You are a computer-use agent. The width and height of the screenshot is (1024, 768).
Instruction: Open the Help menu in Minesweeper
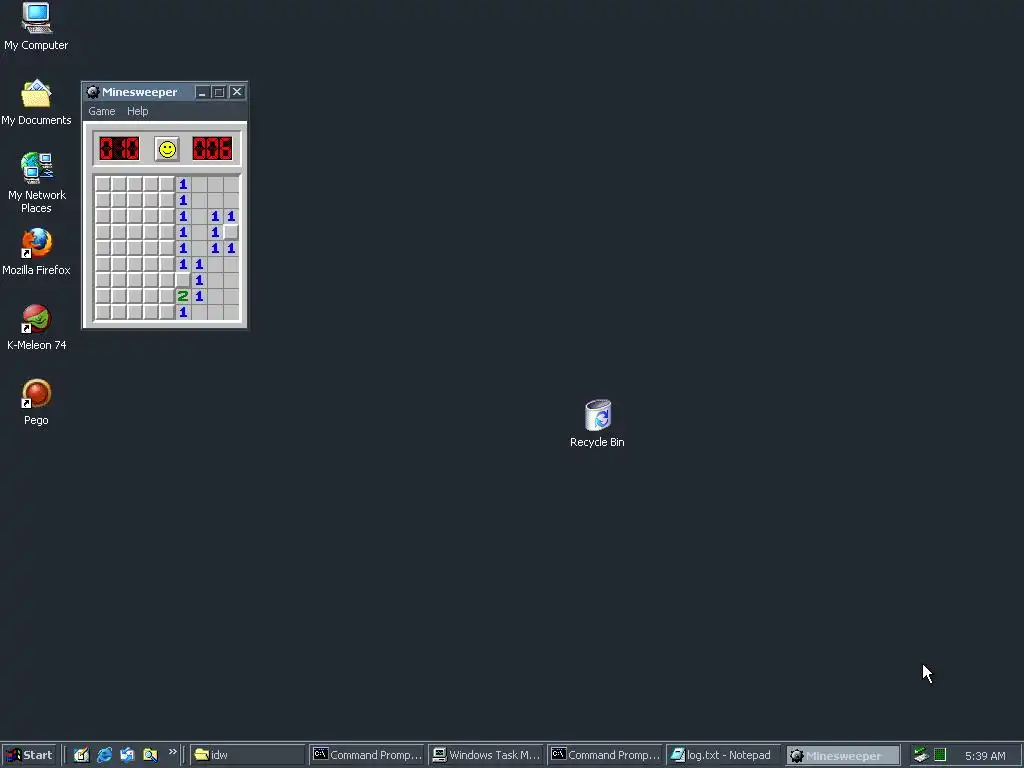[x=137, y=111]
